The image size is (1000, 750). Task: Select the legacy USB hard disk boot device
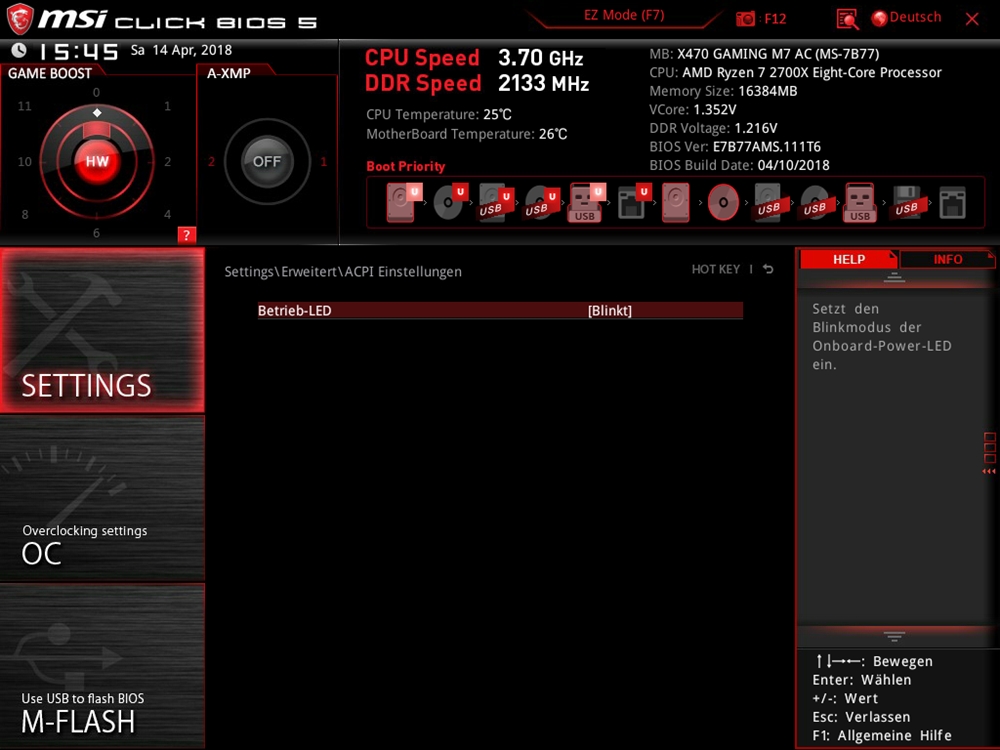coord(768,202)
